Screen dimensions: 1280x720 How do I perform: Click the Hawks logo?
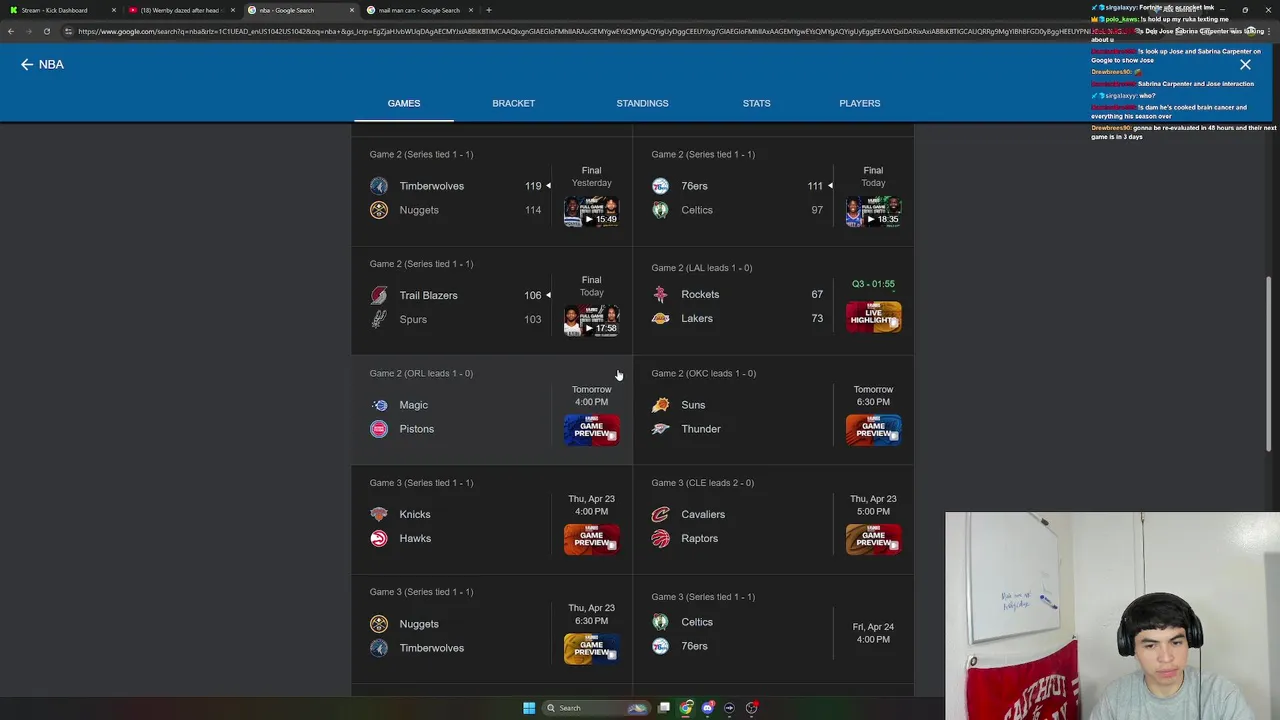pyautogui.click(x=378, y=538)
